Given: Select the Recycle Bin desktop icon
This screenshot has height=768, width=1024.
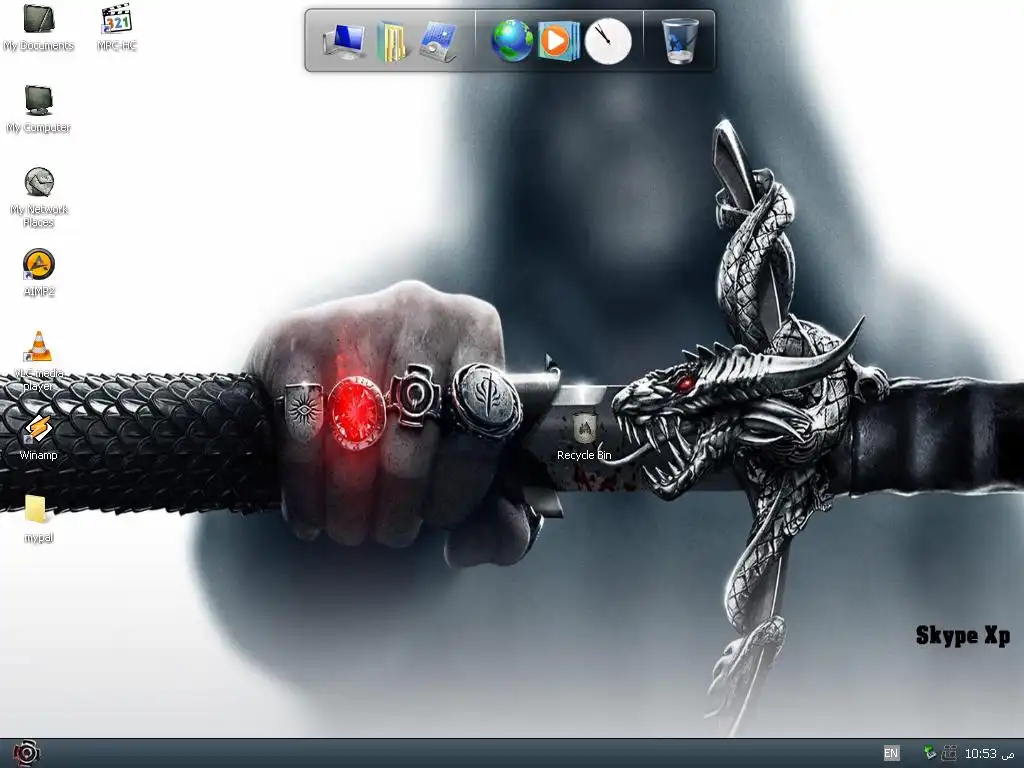Looking at the screenshot, I should coord(584,438).
